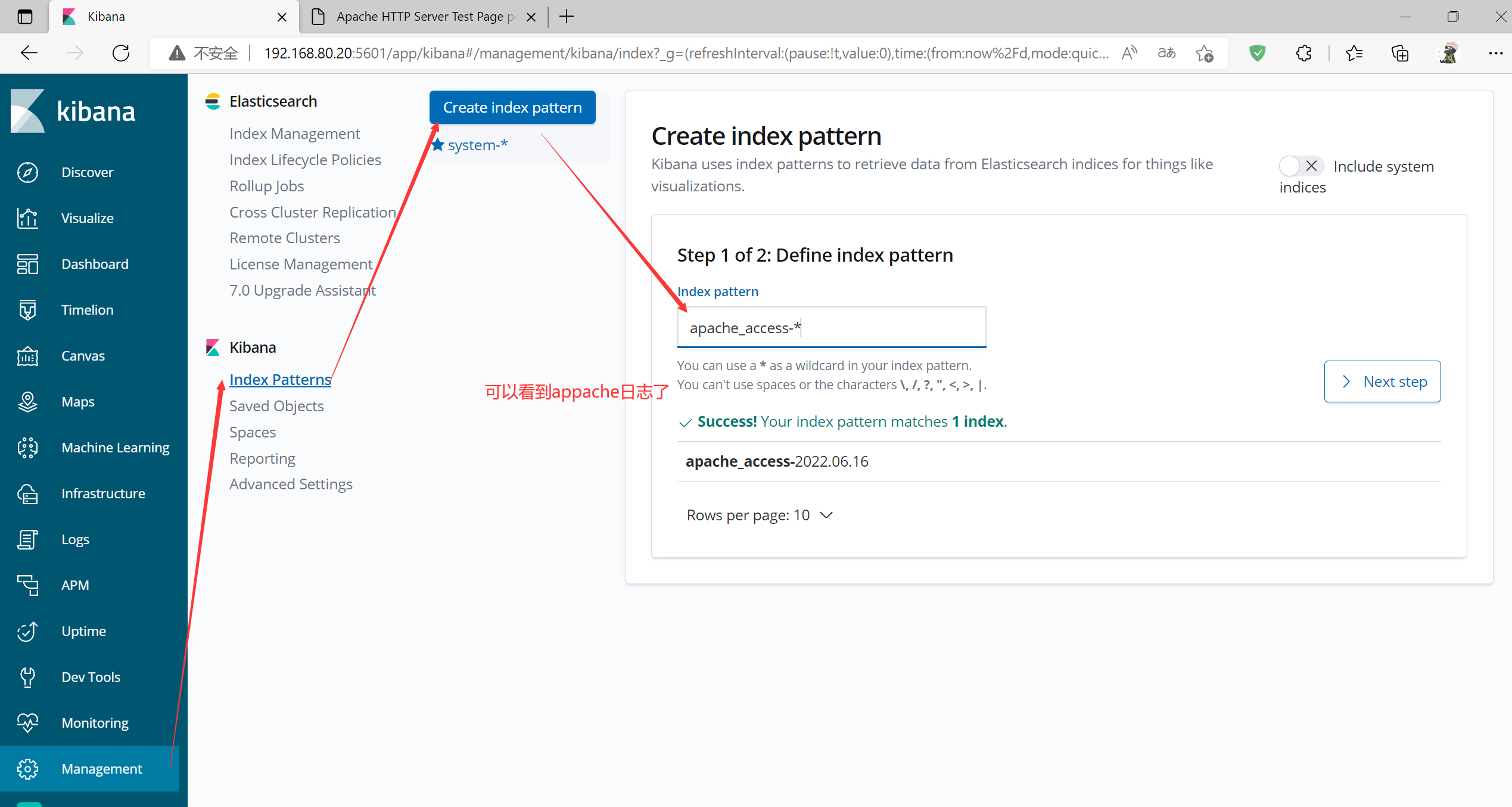Click the Maps icon

tap(27, 402)
